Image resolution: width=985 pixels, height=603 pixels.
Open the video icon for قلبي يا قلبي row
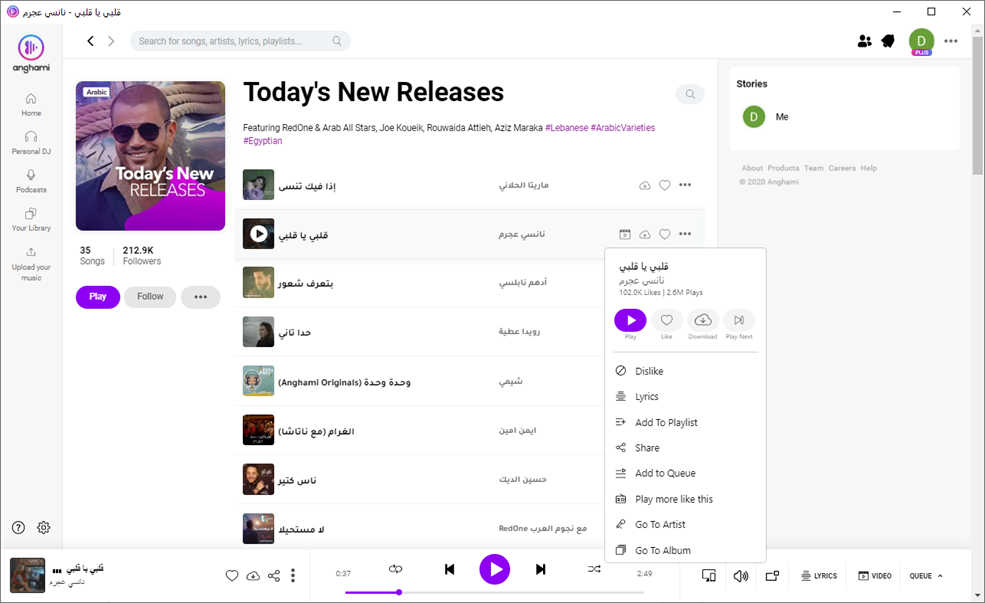coord(624,234)
